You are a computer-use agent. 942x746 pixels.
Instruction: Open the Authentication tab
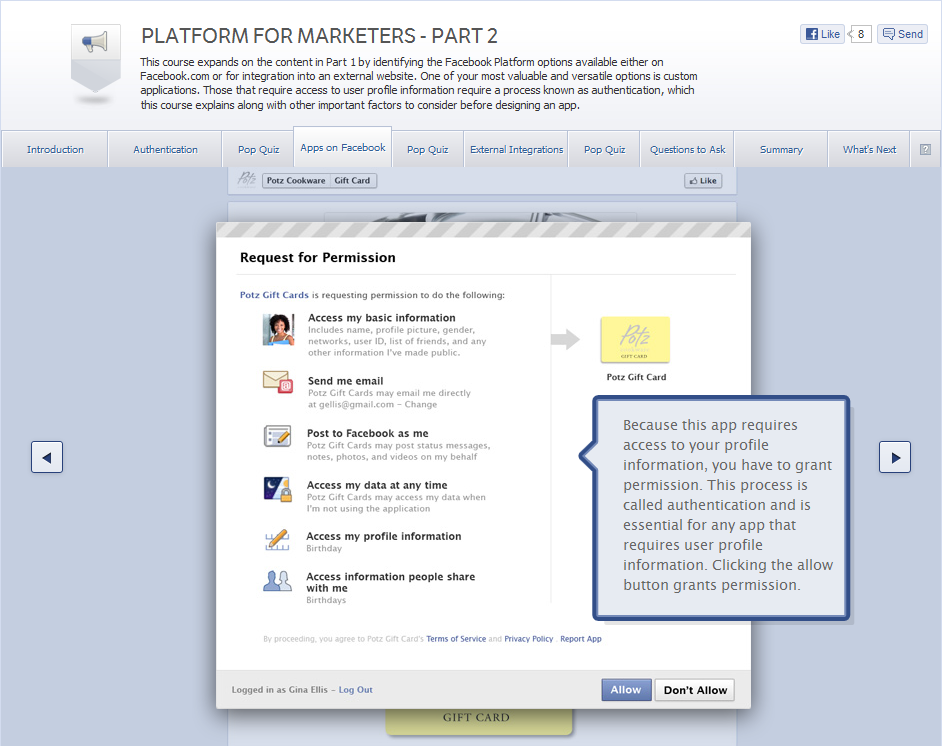click(x=165, y=150)
